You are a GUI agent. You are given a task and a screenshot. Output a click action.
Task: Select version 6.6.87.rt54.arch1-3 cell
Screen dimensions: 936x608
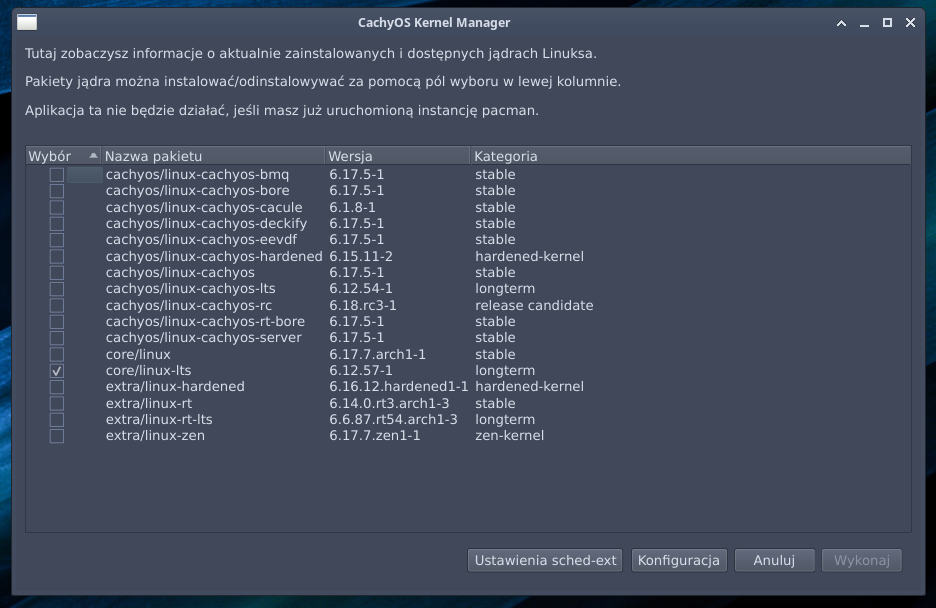[393, 419]
